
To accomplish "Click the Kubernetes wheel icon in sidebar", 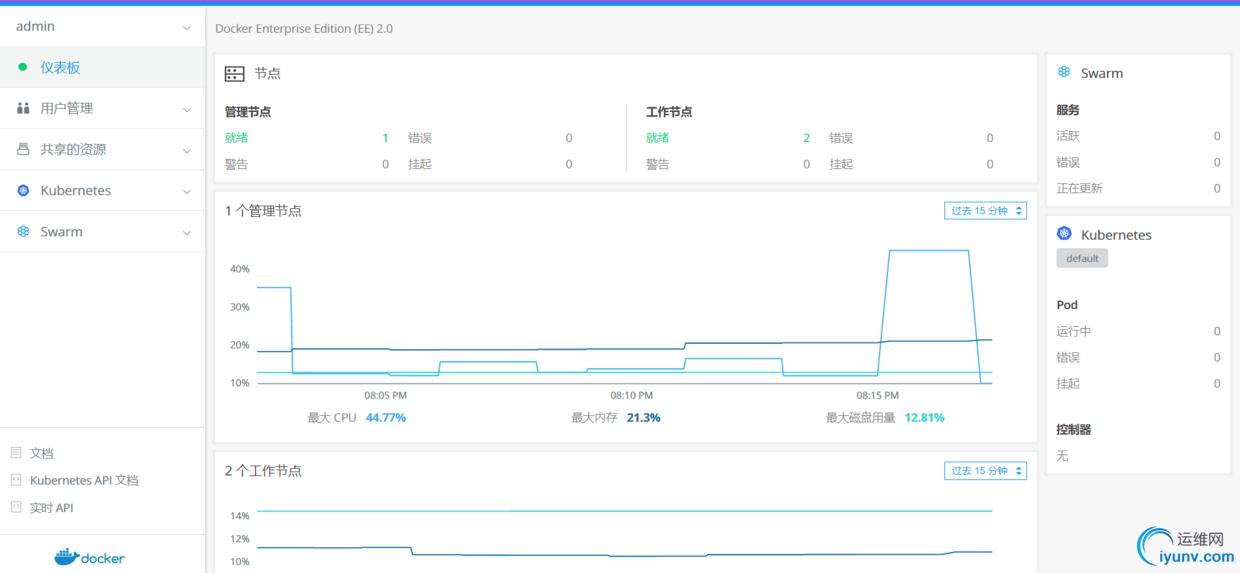I will (23, 190).
